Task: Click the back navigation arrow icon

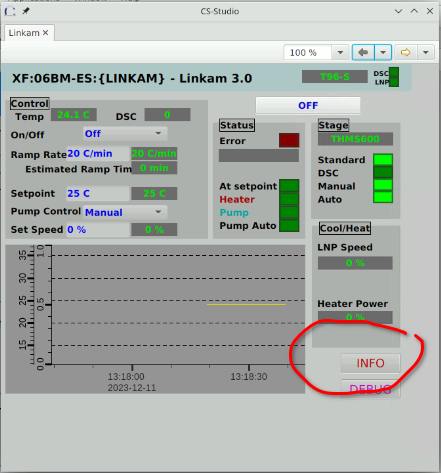Action: coord(363,52)
